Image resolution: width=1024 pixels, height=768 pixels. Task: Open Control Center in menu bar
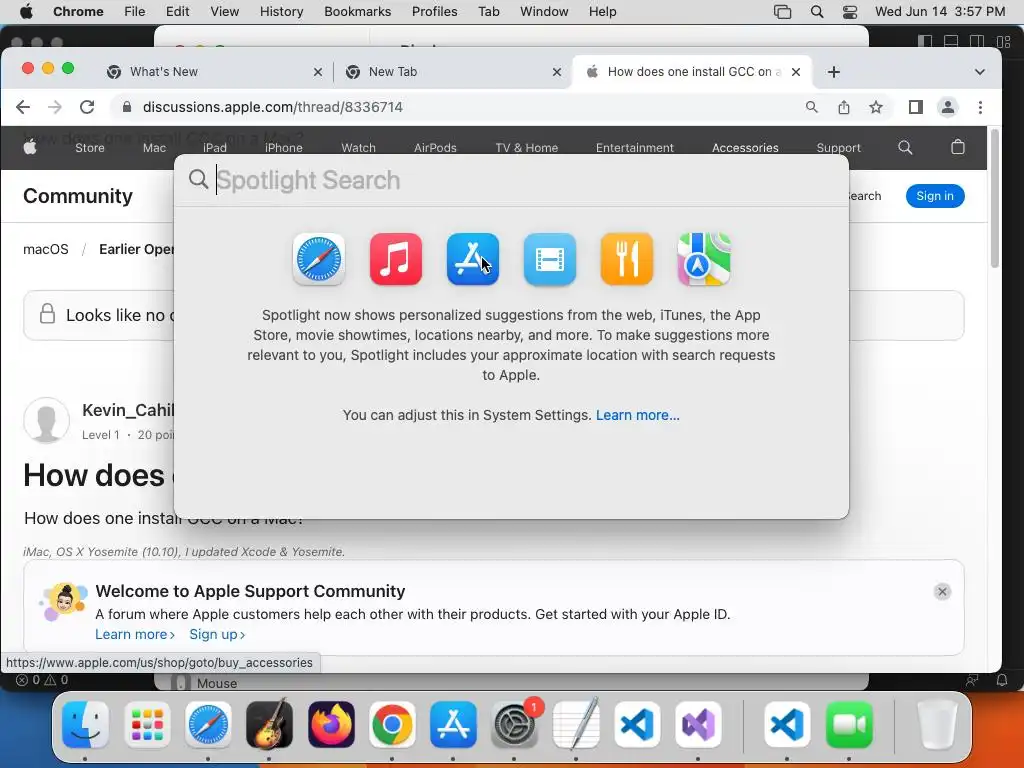click(850, 12)
